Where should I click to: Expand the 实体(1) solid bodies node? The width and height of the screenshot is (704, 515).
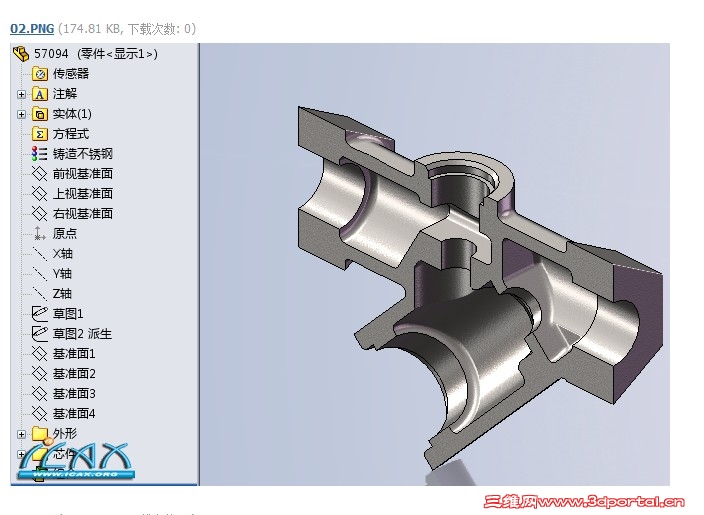click(x=21, y=114)
